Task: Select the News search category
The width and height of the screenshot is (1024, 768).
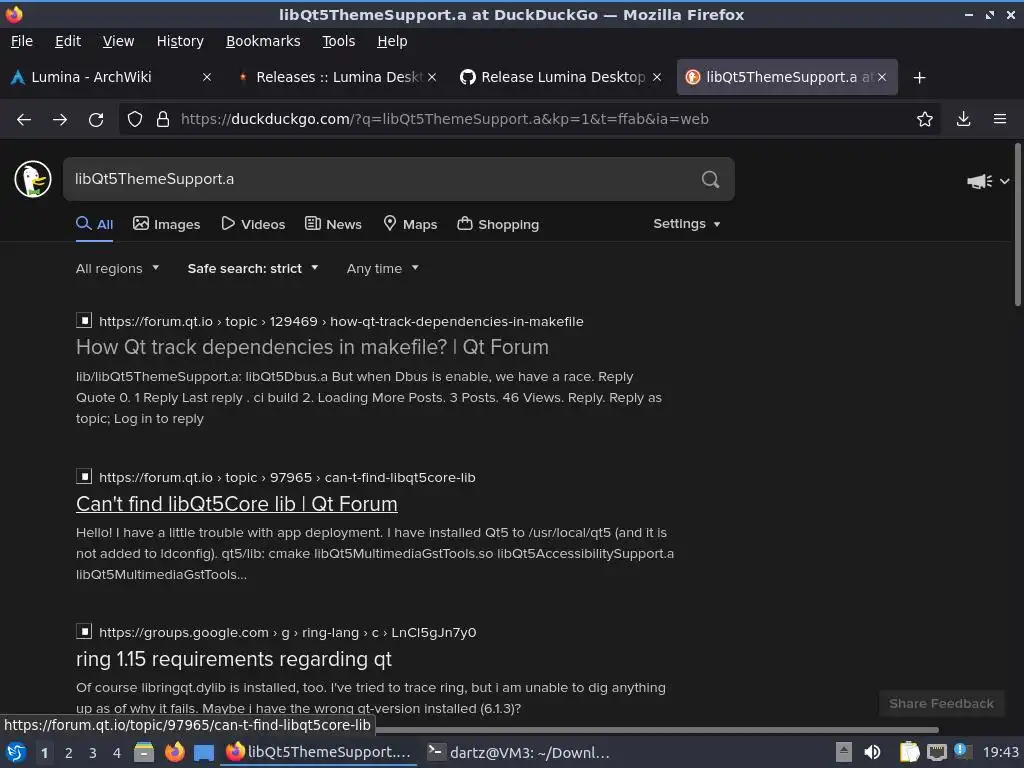Action: [333, 224]
